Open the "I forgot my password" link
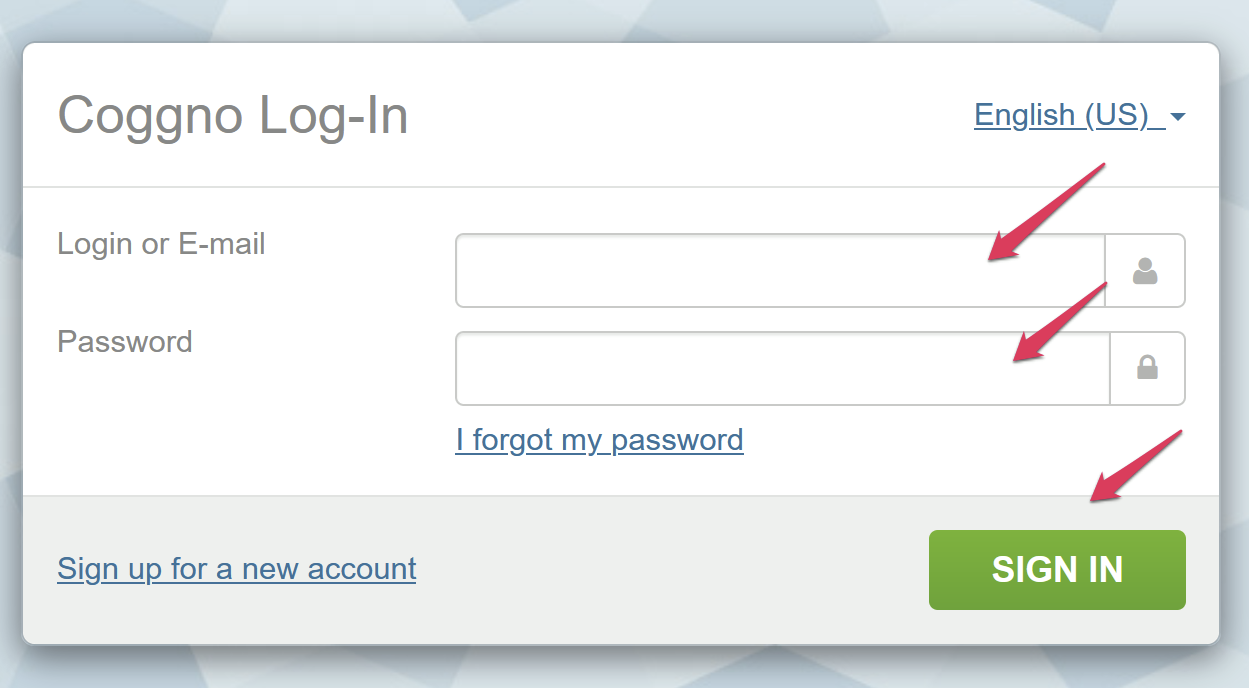The width and height of the screenshot is (1249, 688). point(599,440)
